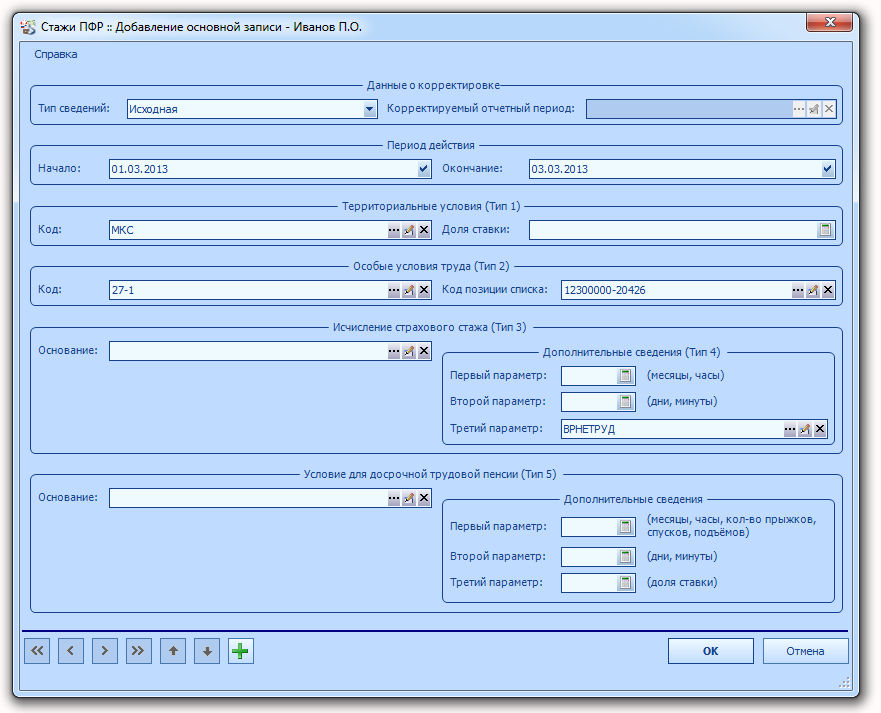Viewport: 881px width, 713px height.
Task: Clear the ВРНЕТРУД field
Action: (x=820, y=429)
